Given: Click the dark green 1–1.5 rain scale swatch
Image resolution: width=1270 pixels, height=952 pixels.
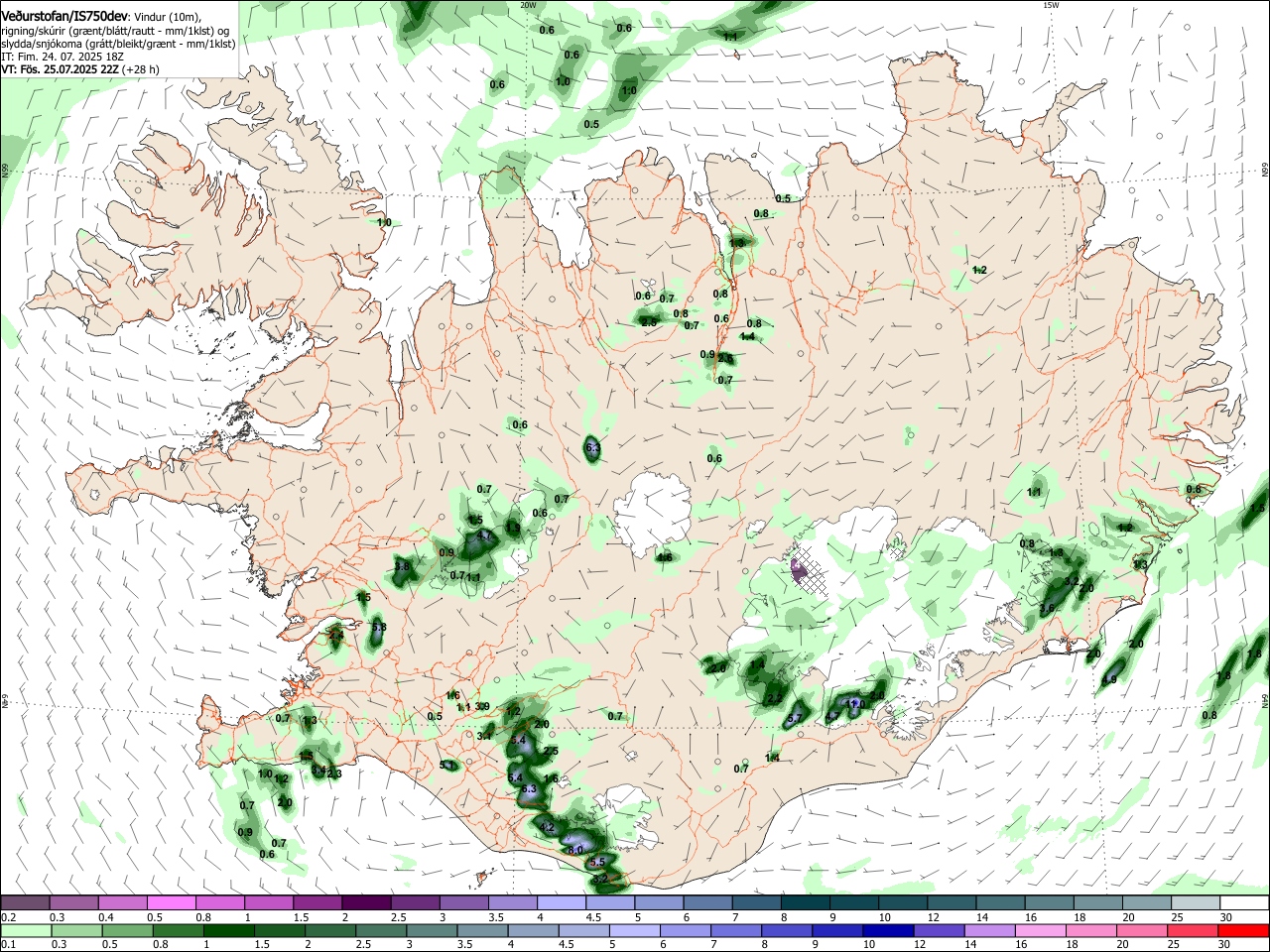Looking at the screenshot, I should [x=228, y=930].
